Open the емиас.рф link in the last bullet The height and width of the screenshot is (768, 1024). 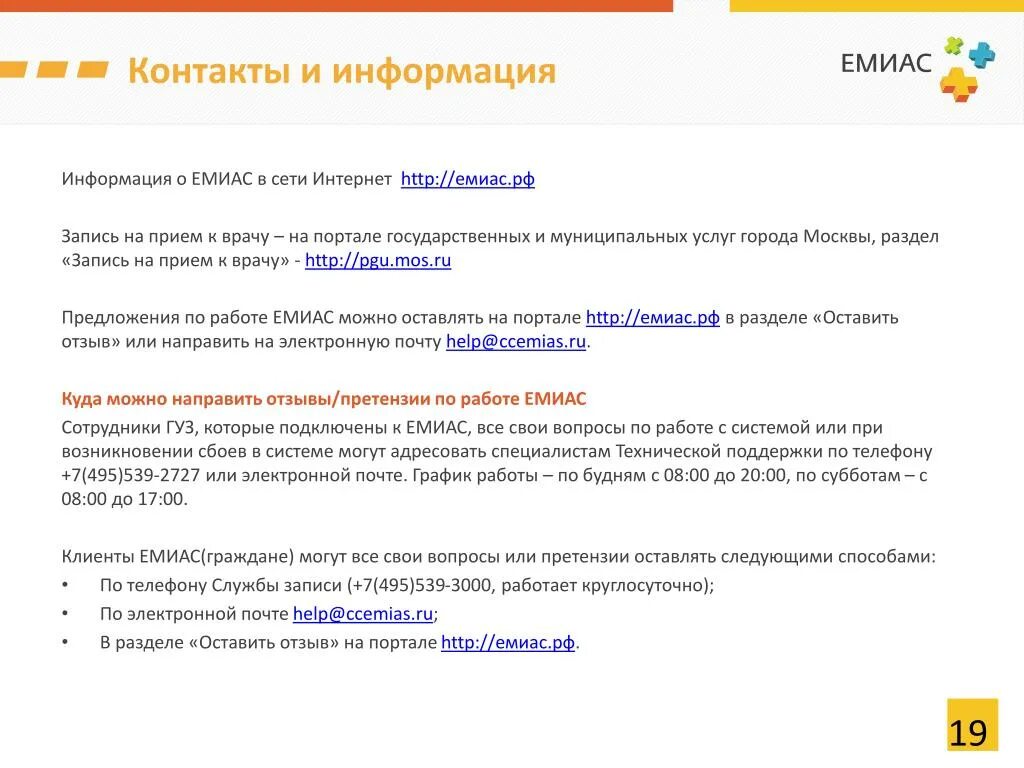pyautogui.click(x=508, y=643)
